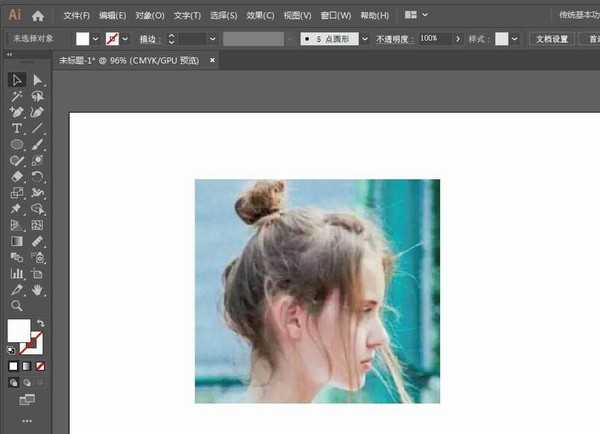
Task: Select the Ellipse shape tool
Action: point(17,144)
